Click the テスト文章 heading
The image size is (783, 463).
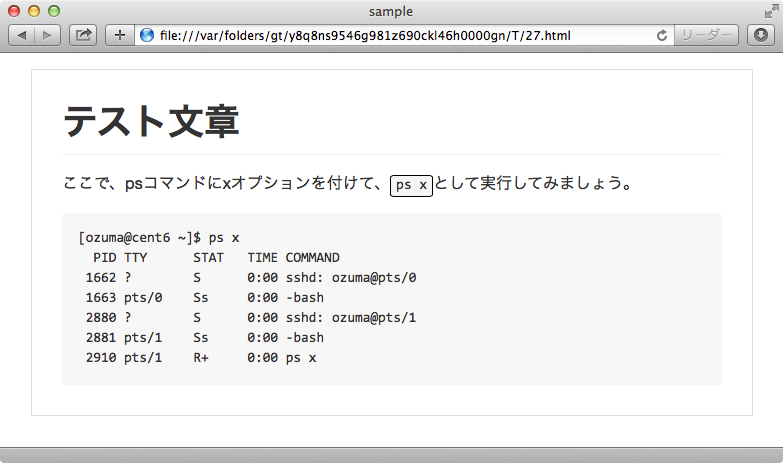tap(151, 121)
